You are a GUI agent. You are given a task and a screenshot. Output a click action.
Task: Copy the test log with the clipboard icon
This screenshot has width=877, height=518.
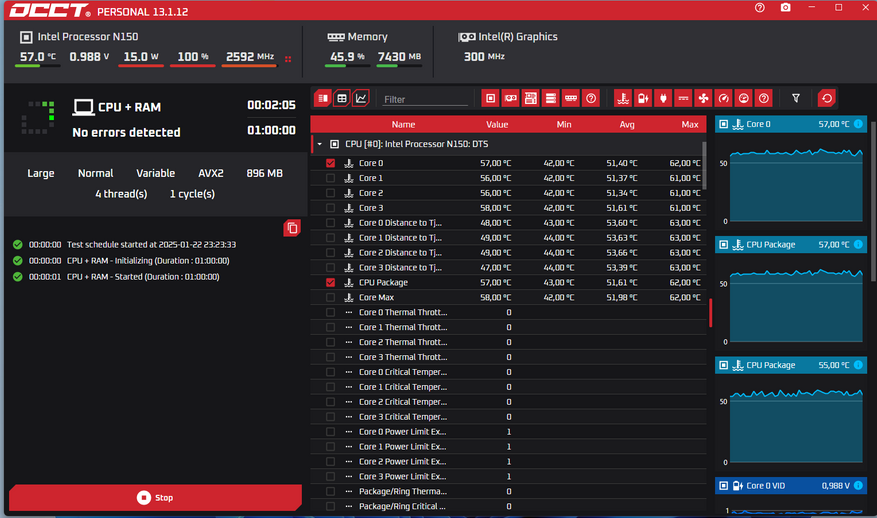click(x=292, y=228)
